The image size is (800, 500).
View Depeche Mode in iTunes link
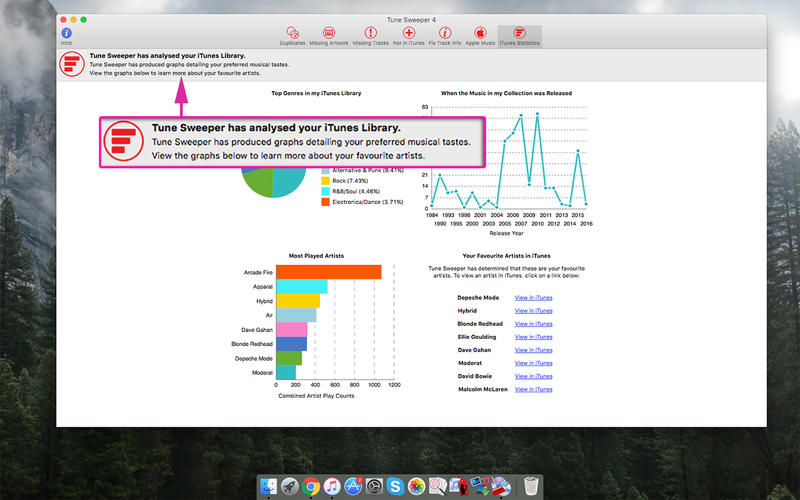coord(533,297)
